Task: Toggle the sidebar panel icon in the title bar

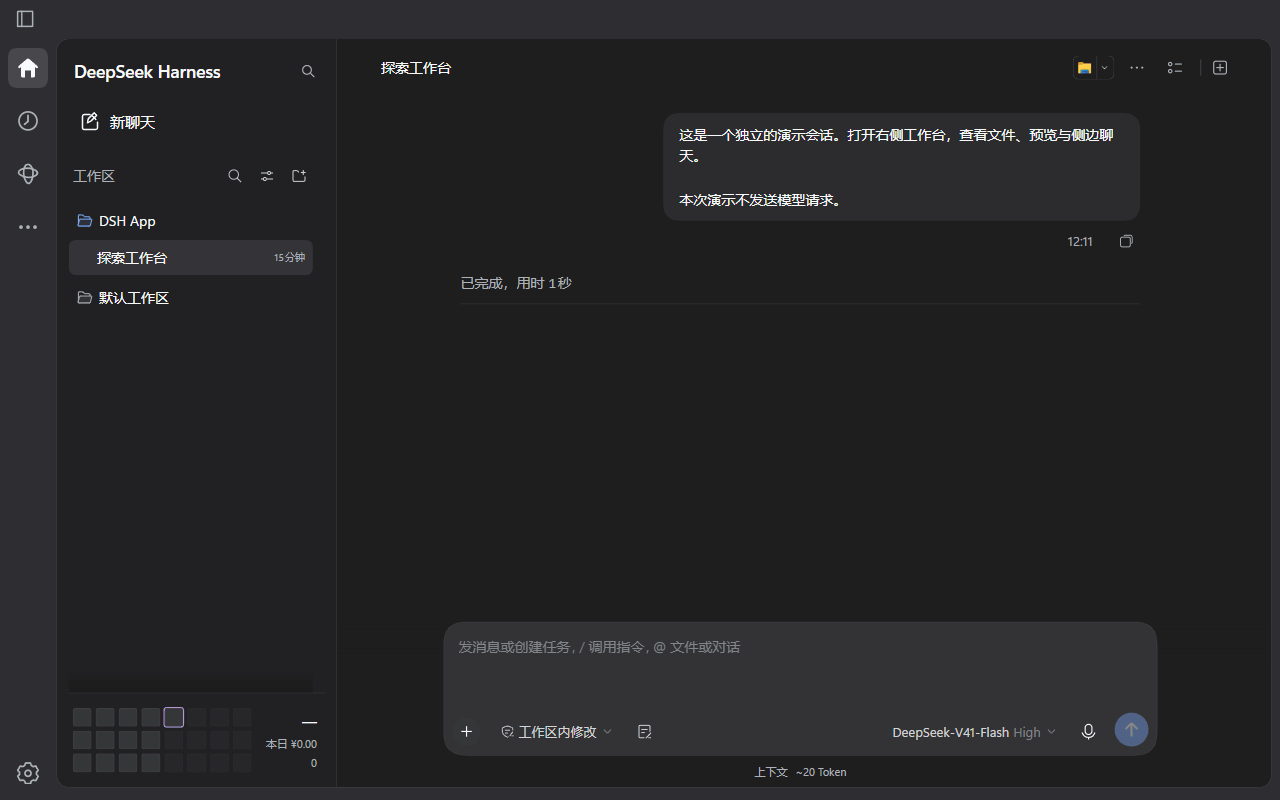Action: (25, 19)
